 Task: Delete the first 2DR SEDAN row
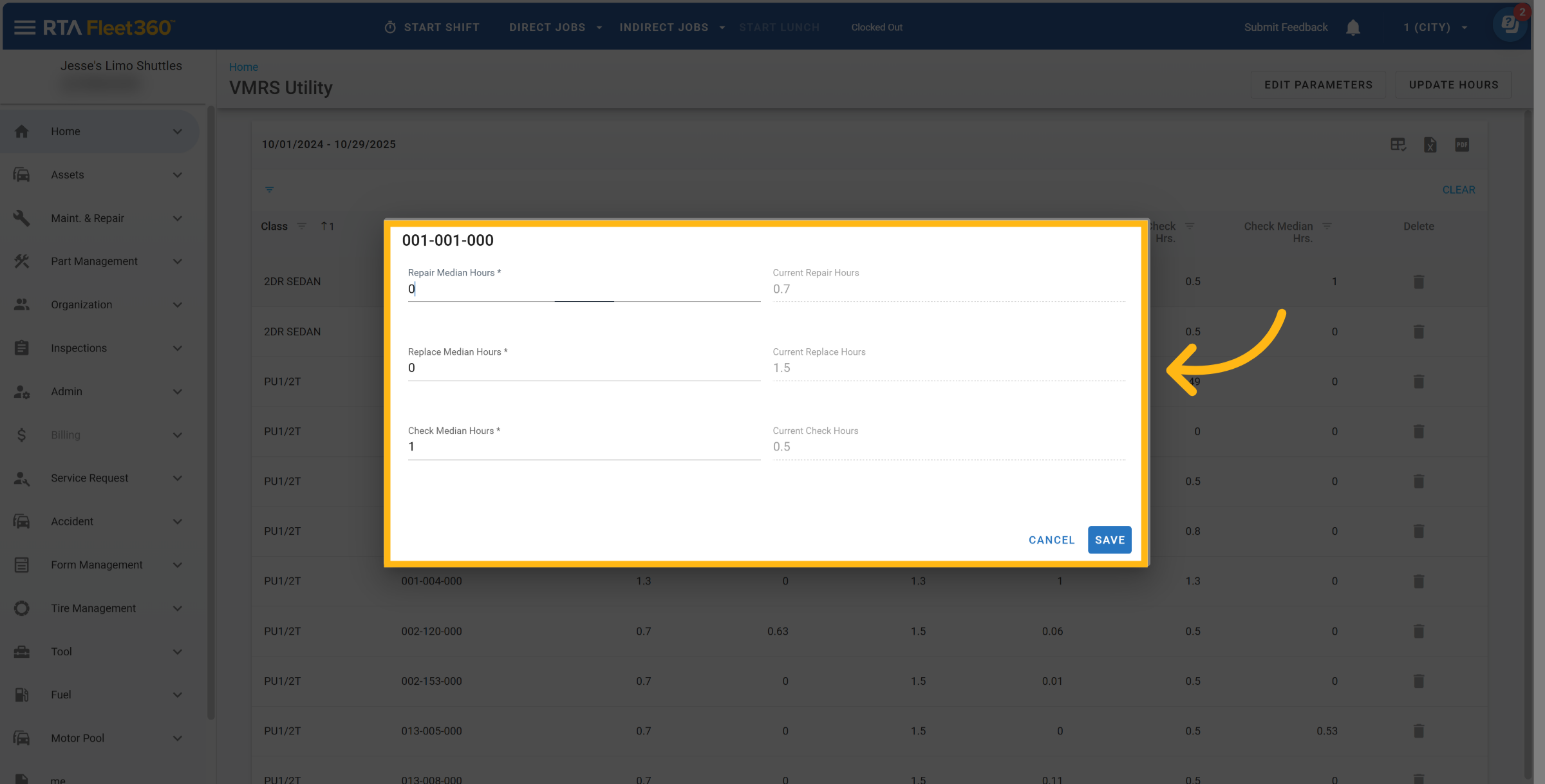1418,282
